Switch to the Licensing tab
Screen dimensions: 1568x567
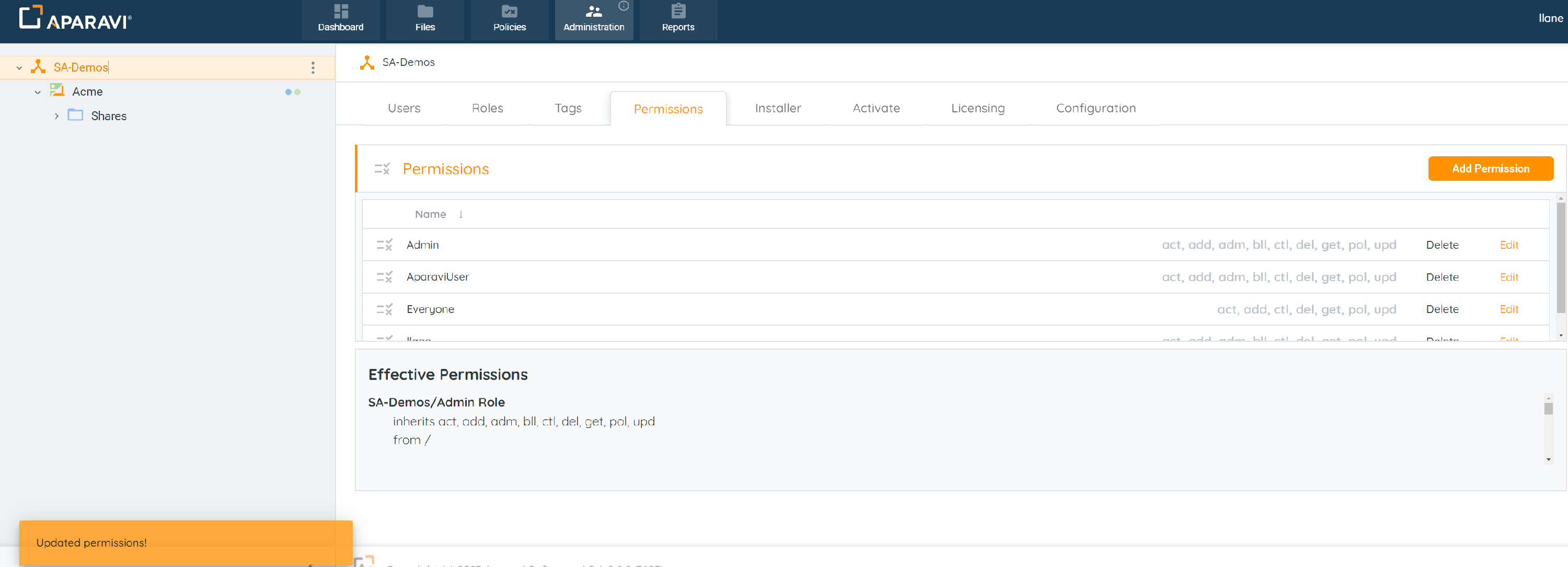click(x=977, y=108)
